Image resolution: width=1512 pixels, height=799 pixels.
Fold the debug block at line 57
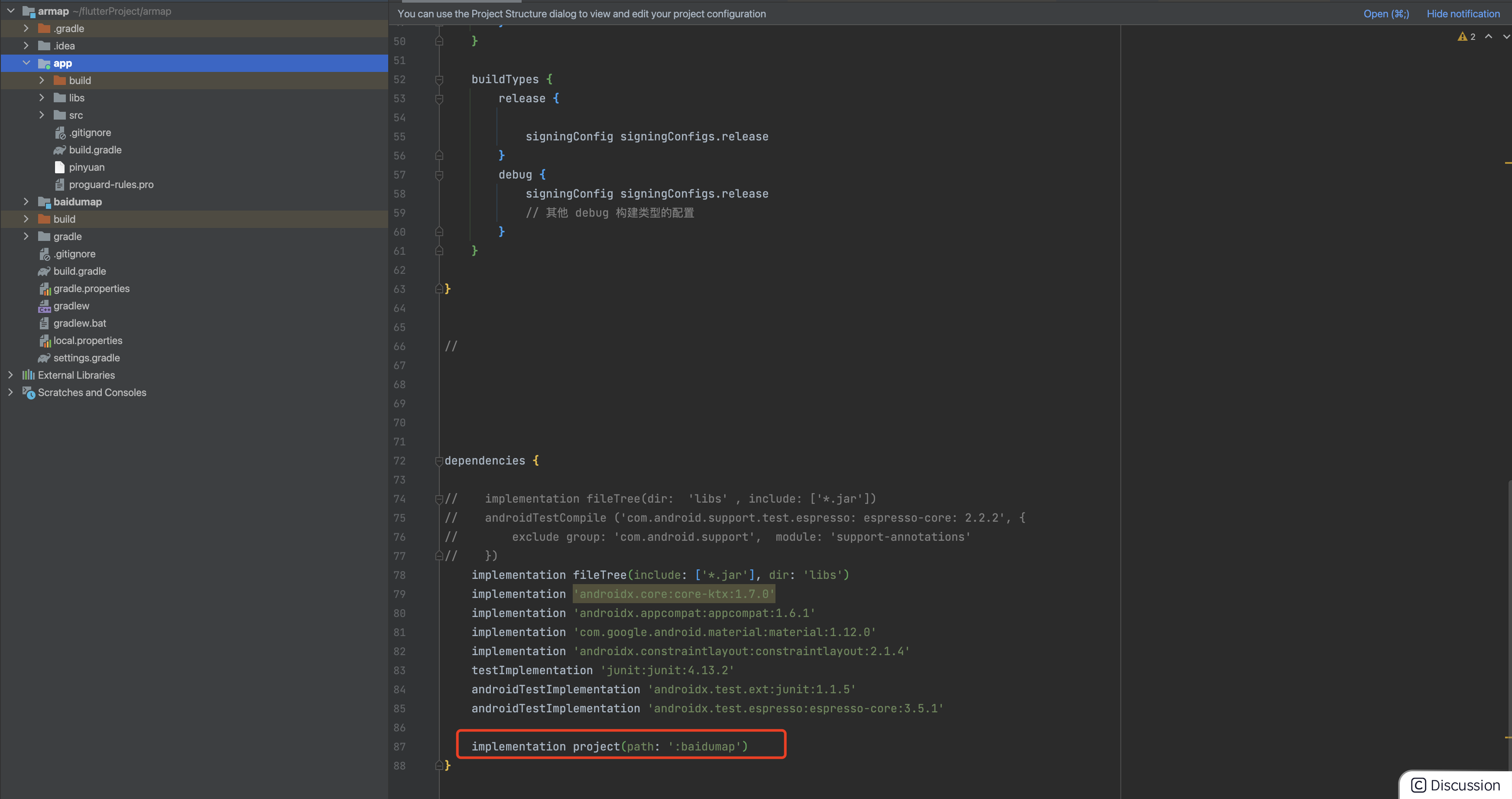pyautogui.click(x=439, y=175)
